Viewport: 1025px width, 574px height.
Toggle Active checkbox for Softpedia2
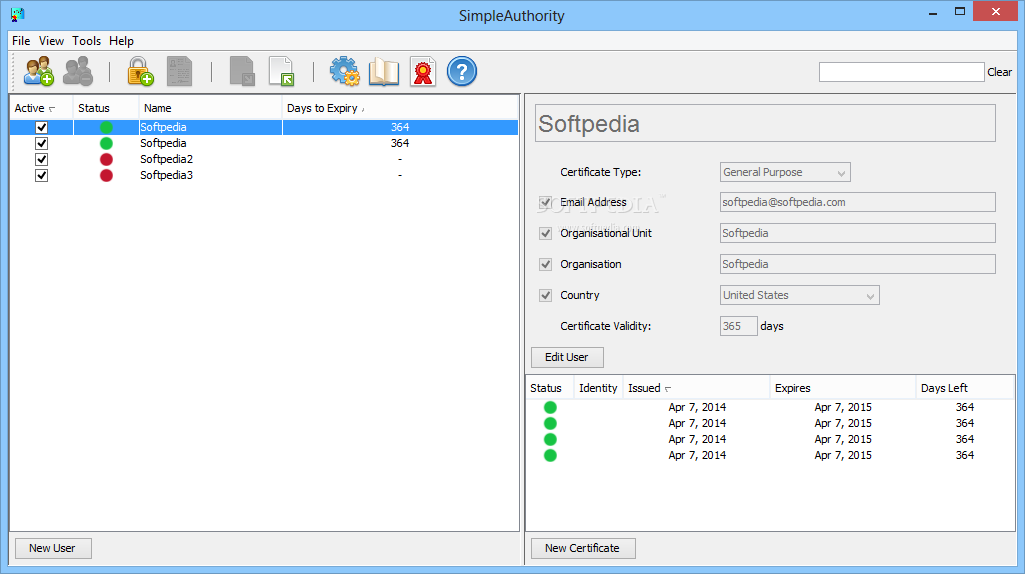41,160
